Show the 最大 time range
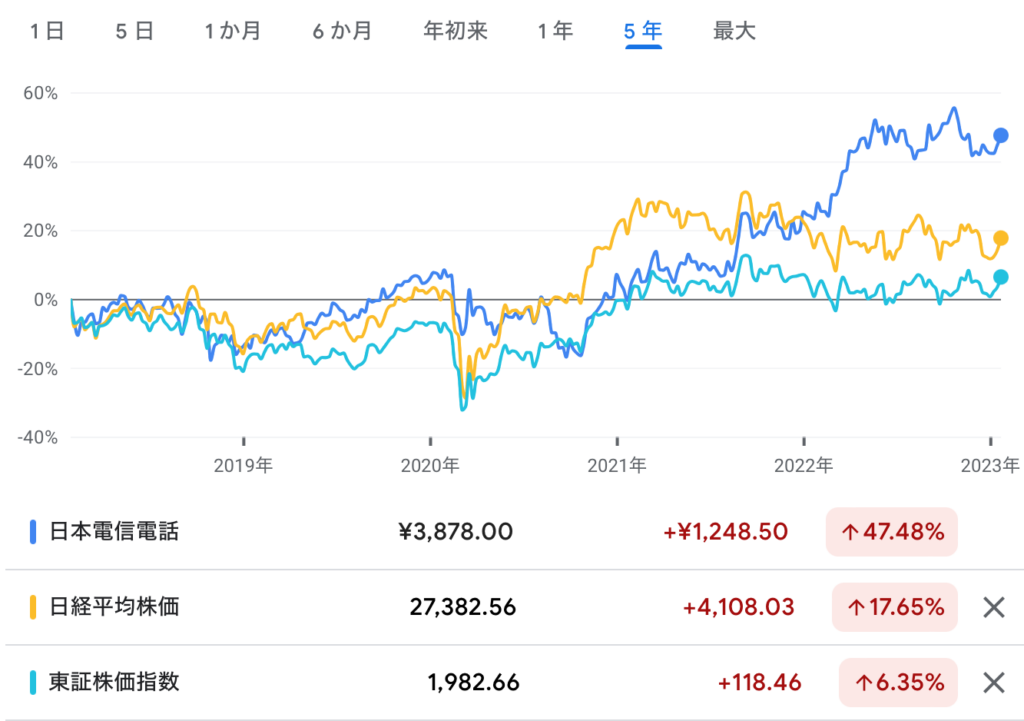Image resolution: width=1024 pixels, height=721 pixels. [x=734, y=31]
